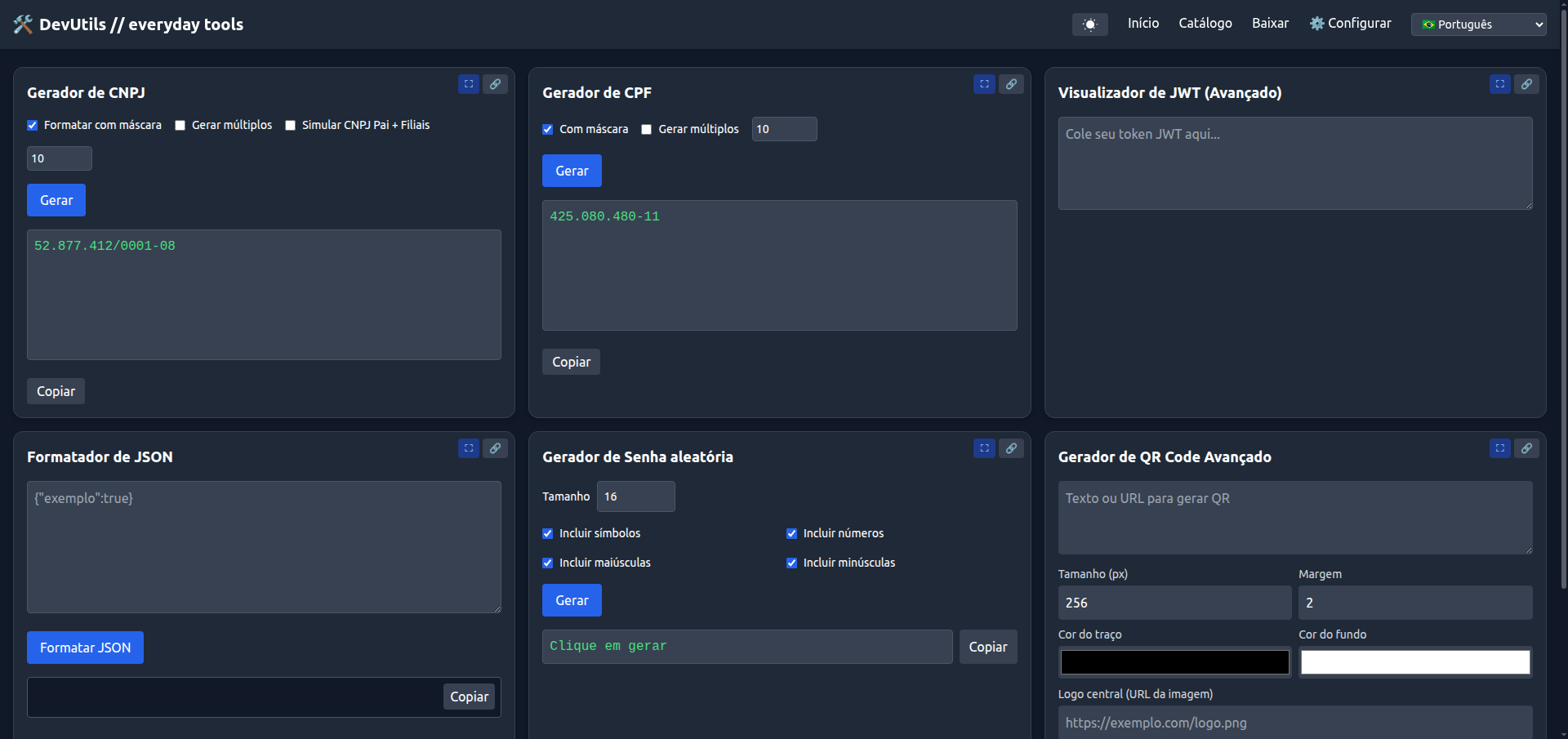Toggle the light/dark theme sun icon
Viewport: 1568px width, 739px height.
pos(1089,24)
